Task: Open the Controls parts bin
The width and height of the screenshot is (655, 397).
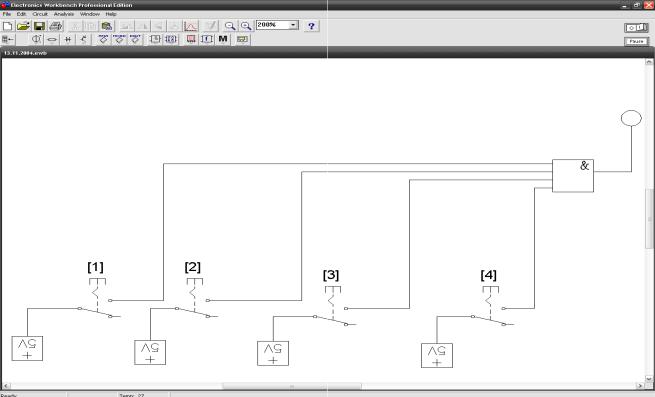Action: [207, 39]
